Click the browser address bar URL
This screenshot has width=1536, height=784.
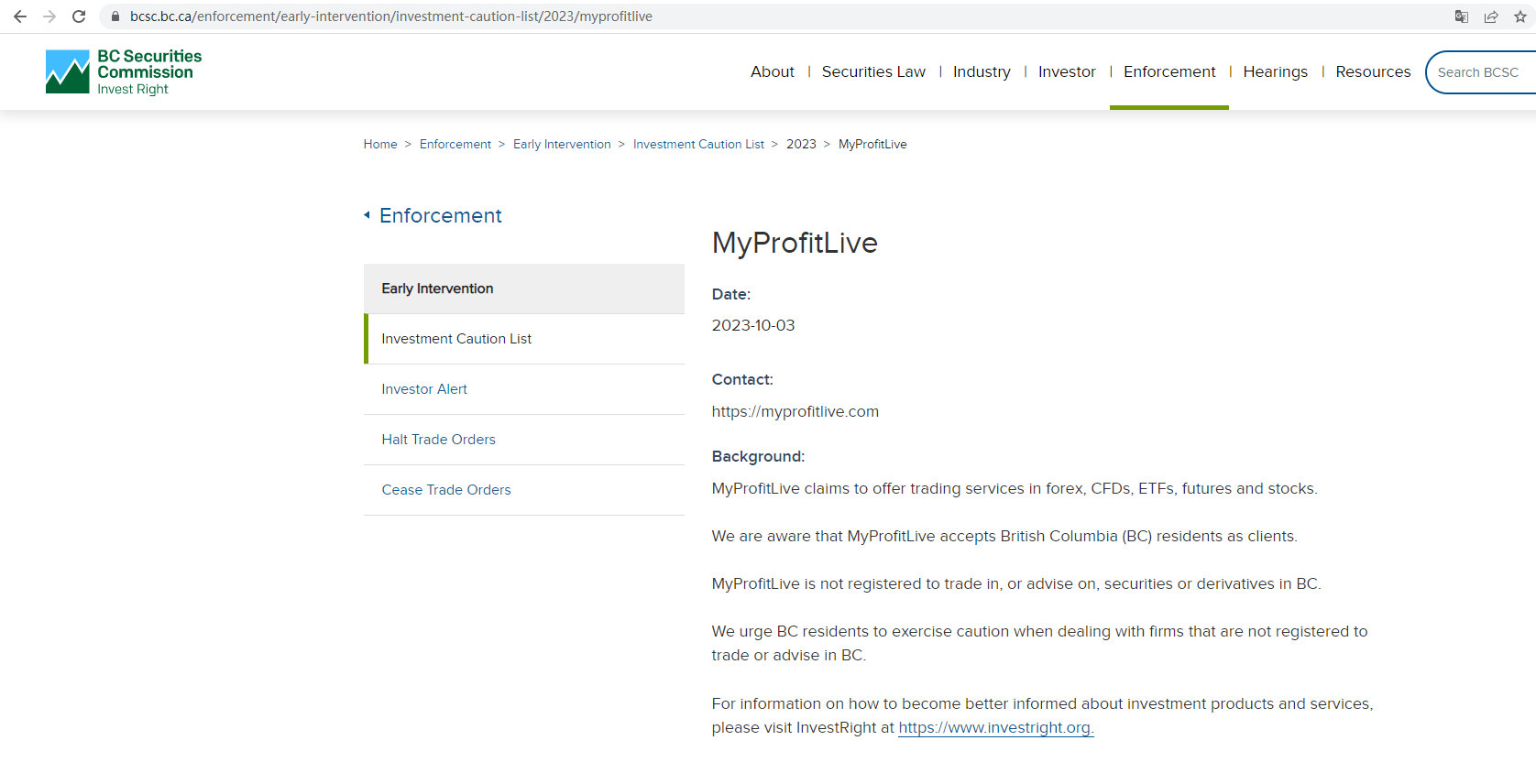(391, 16)
